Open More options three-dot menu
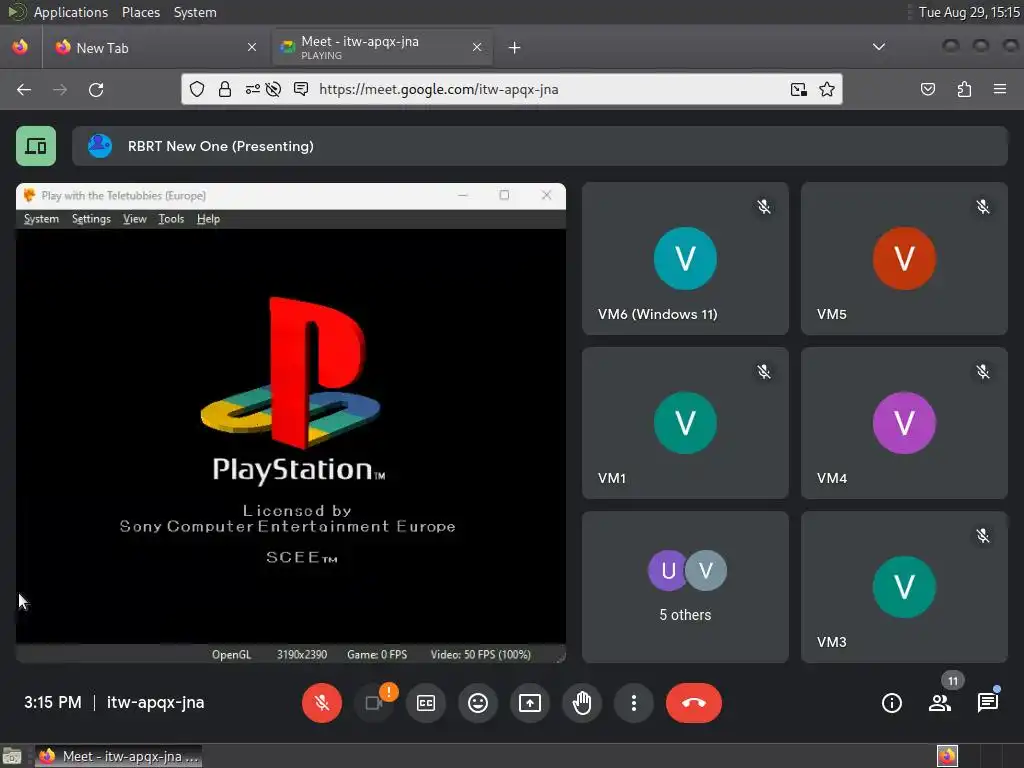This screenshot has width=1024, height=768. [633, 703]
